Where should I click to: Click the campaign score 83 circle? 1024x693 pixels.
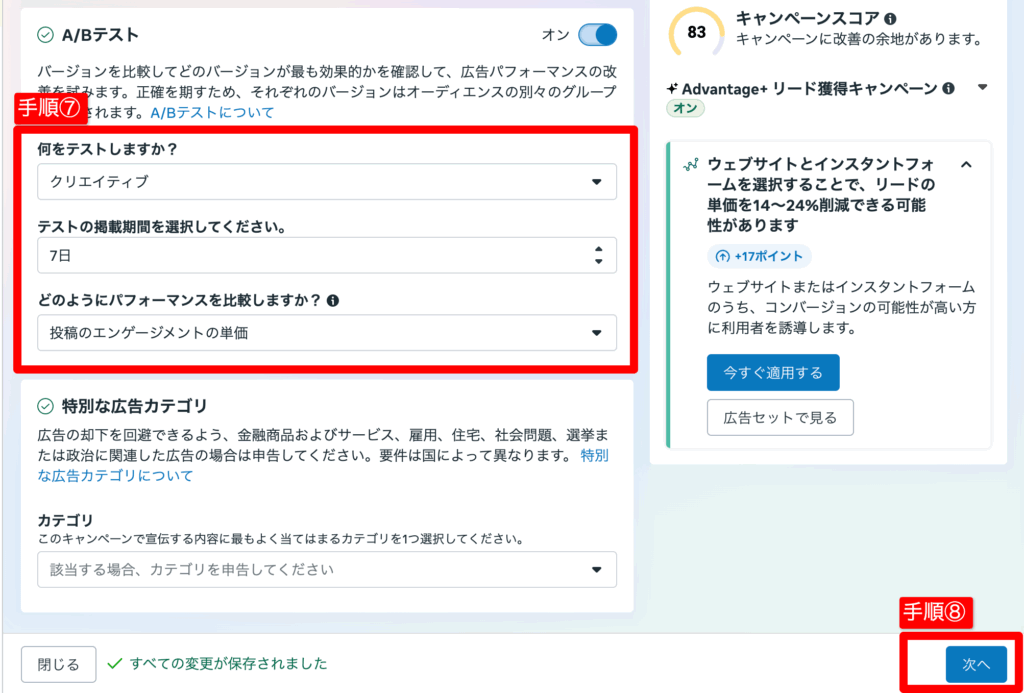point(697,32)
